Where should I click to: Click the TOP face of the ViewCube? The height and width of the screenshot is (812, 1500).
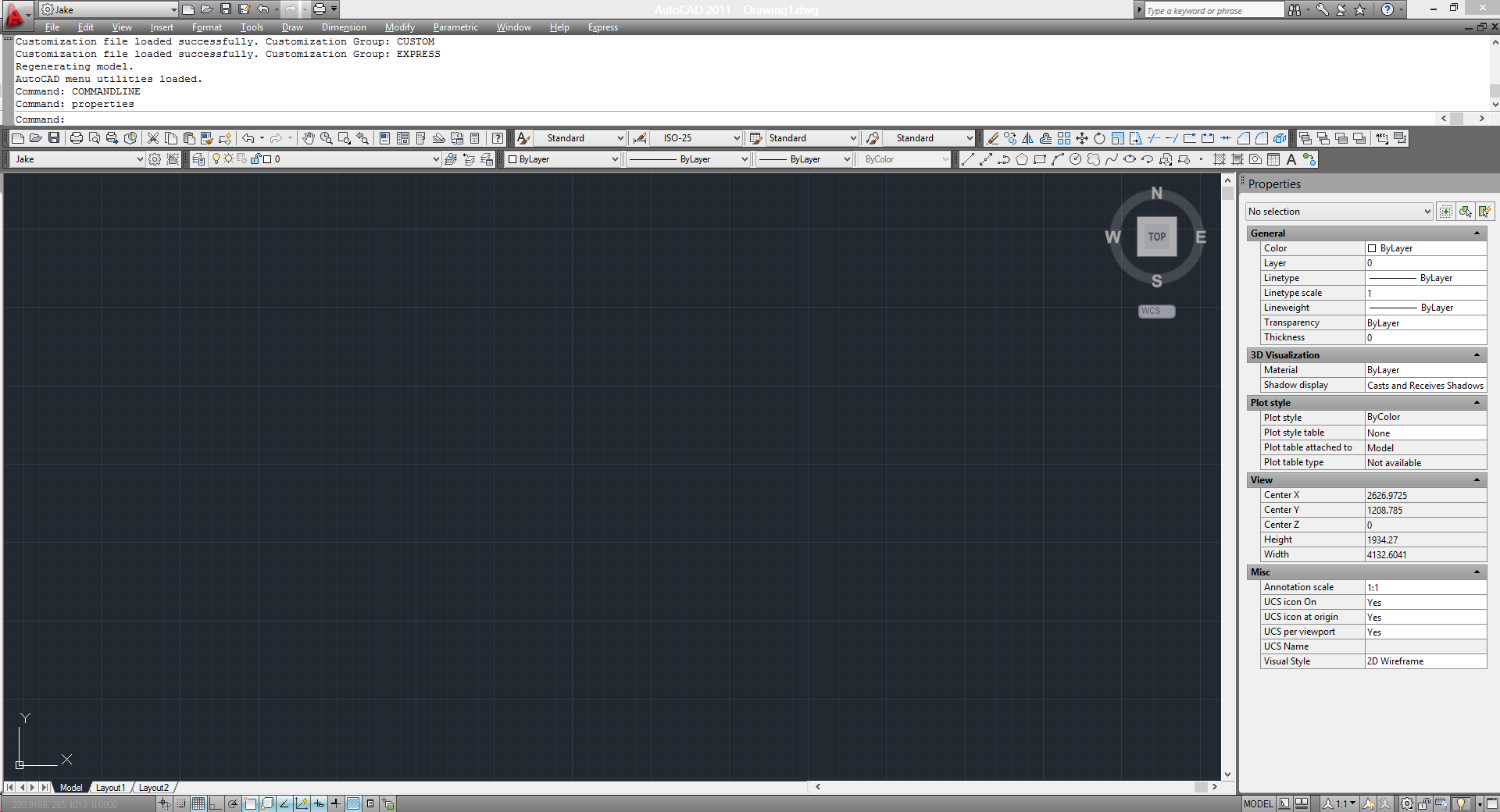tap(1156, 237)
